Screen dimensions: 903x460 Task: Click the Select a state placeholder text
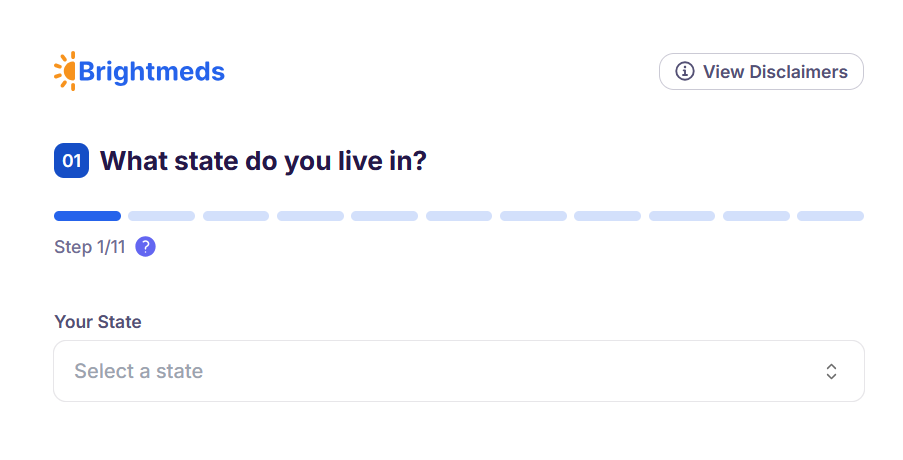point(139,371)
